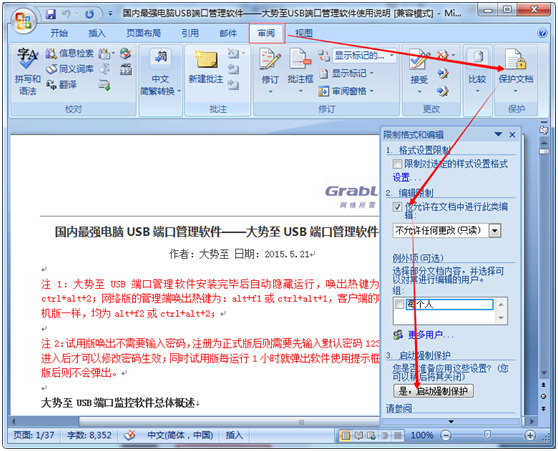Switch to Draft view icon
Viewport: 558px width, 451px height.
point(398,435)
